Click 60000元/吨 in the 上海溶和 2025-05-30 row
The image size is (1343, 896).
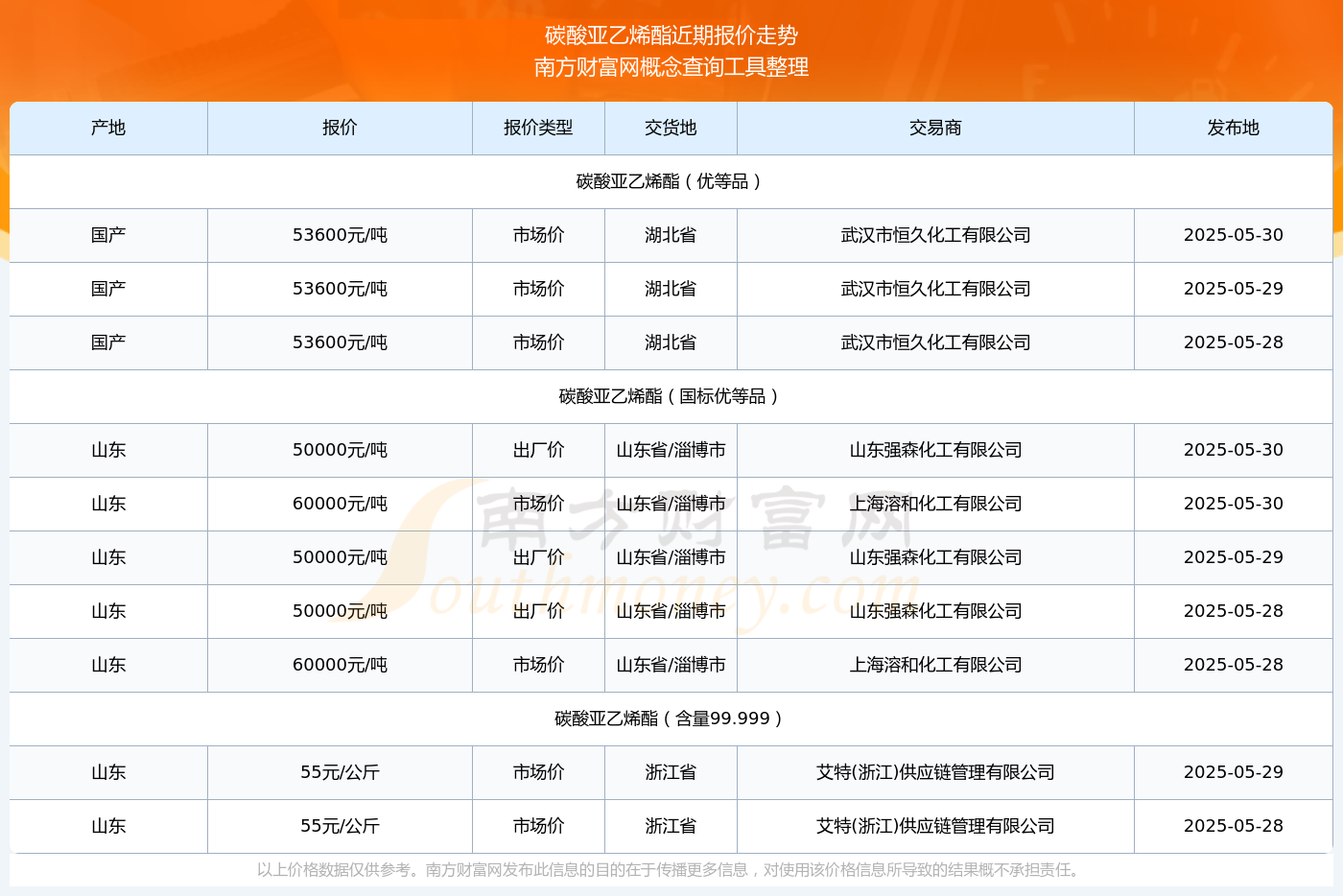340,504
